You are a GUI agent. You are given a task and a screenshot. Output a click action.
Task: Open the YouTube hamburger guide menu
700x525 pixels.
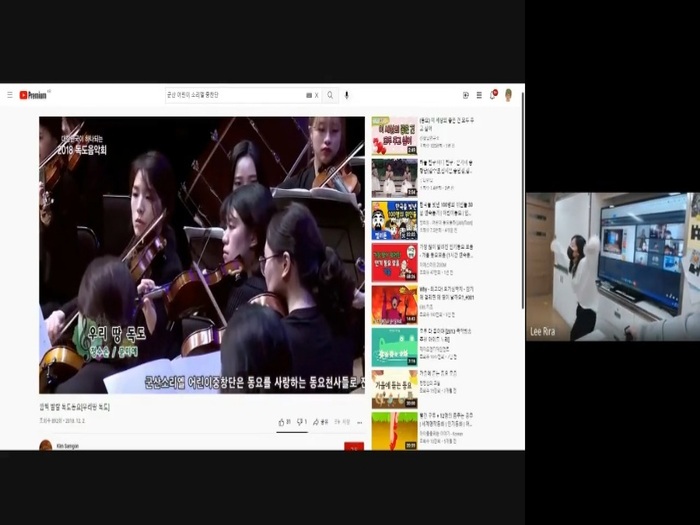pyautogui.click(x=10, y=95)
